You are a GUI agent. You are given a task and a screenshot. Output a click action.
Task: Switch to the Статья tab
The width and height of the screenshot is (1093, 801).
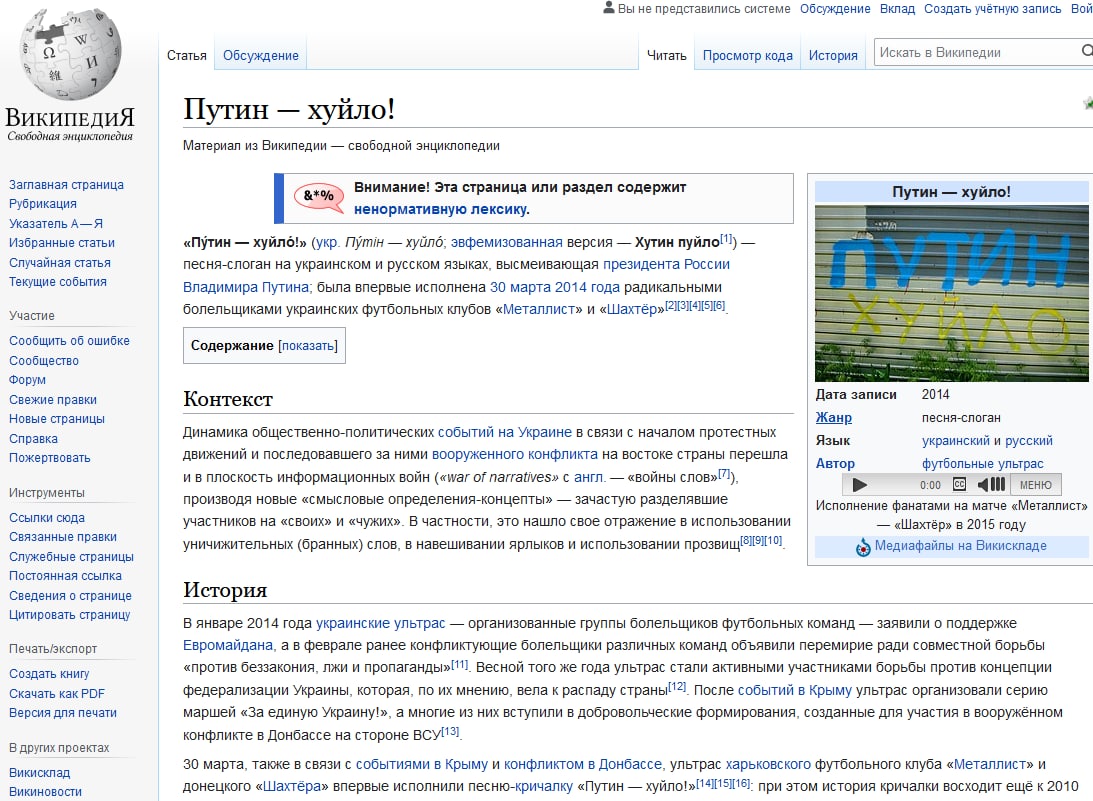(187, 56)
